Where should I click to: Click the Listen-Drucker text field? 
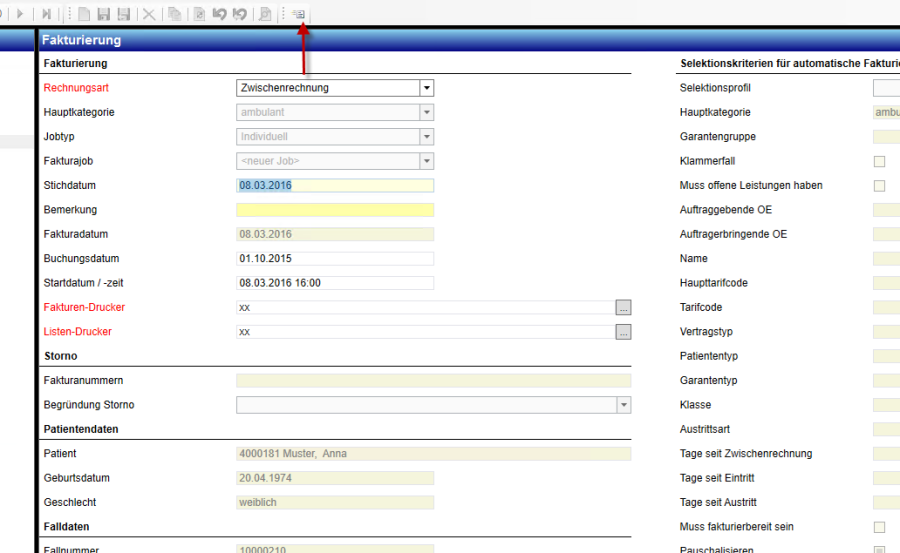425,332
